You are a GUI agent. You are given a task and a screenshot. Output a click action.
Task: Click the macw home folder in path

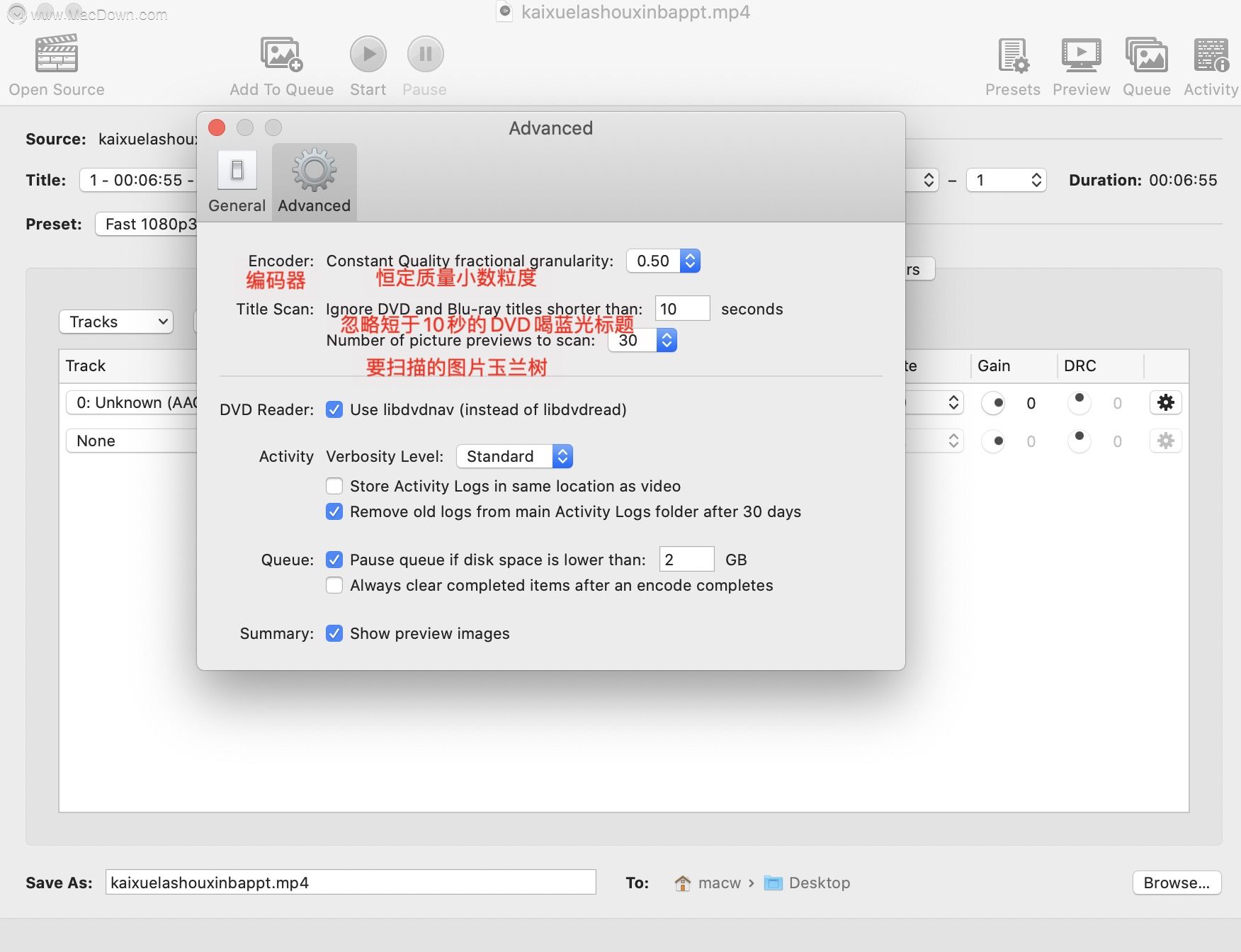[708, 883]
